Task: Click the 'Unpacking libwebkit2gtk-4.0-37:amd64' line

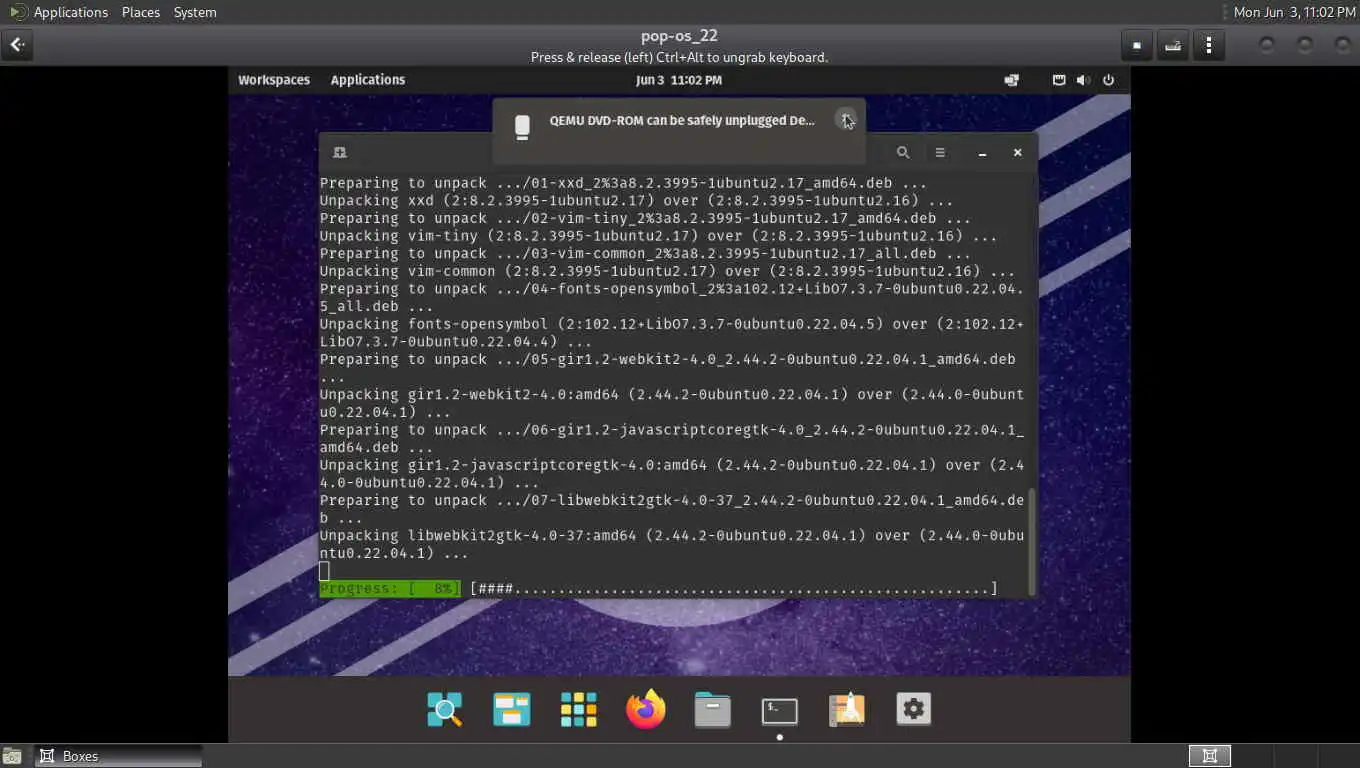Action: 671,544
